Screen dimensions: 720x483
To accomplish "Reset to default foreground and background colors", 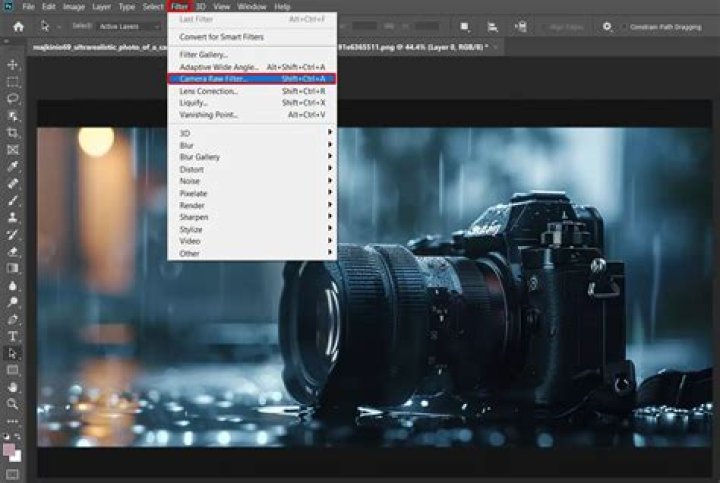I will point(6,436).
